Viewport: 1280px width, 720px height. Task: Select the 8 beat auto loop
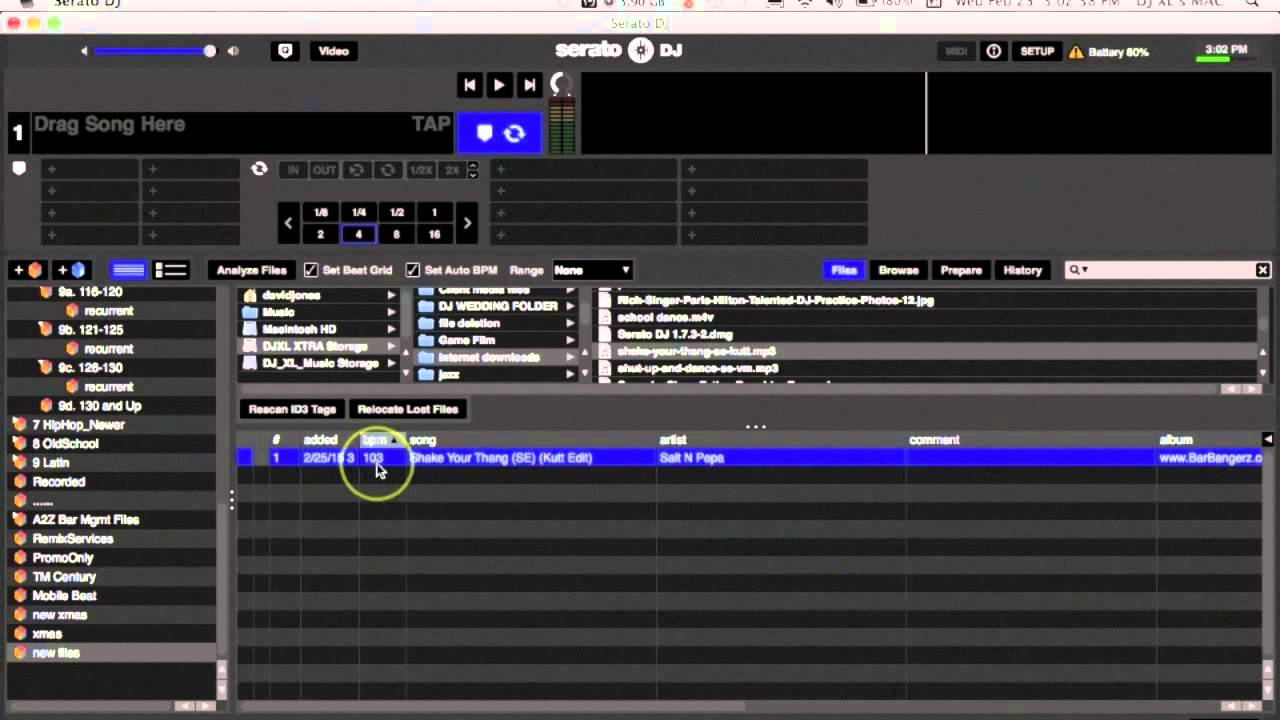tap(397, 234)
